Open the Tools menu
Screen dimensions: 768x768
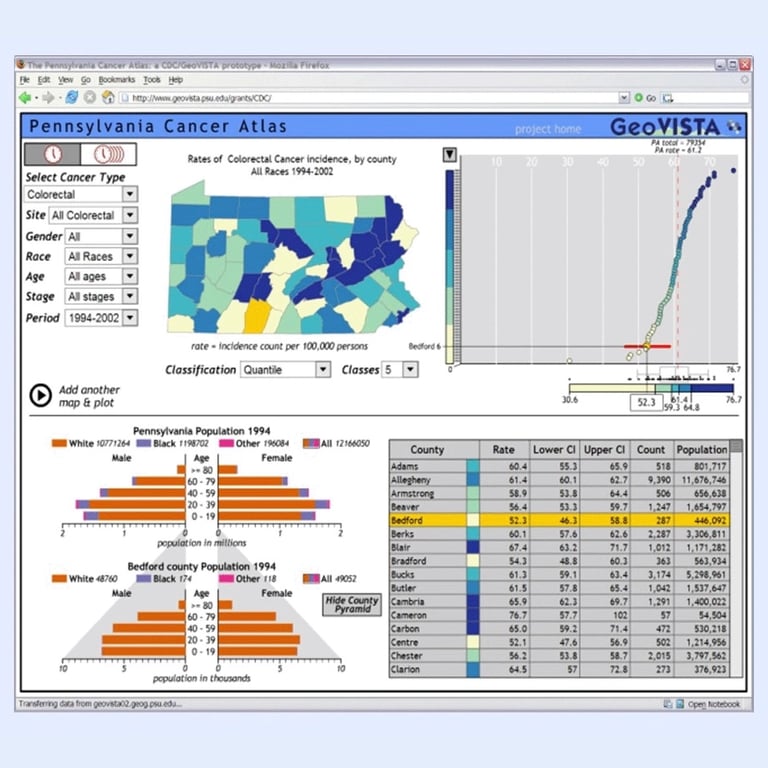pyautogui.click(x=152, y=79)
